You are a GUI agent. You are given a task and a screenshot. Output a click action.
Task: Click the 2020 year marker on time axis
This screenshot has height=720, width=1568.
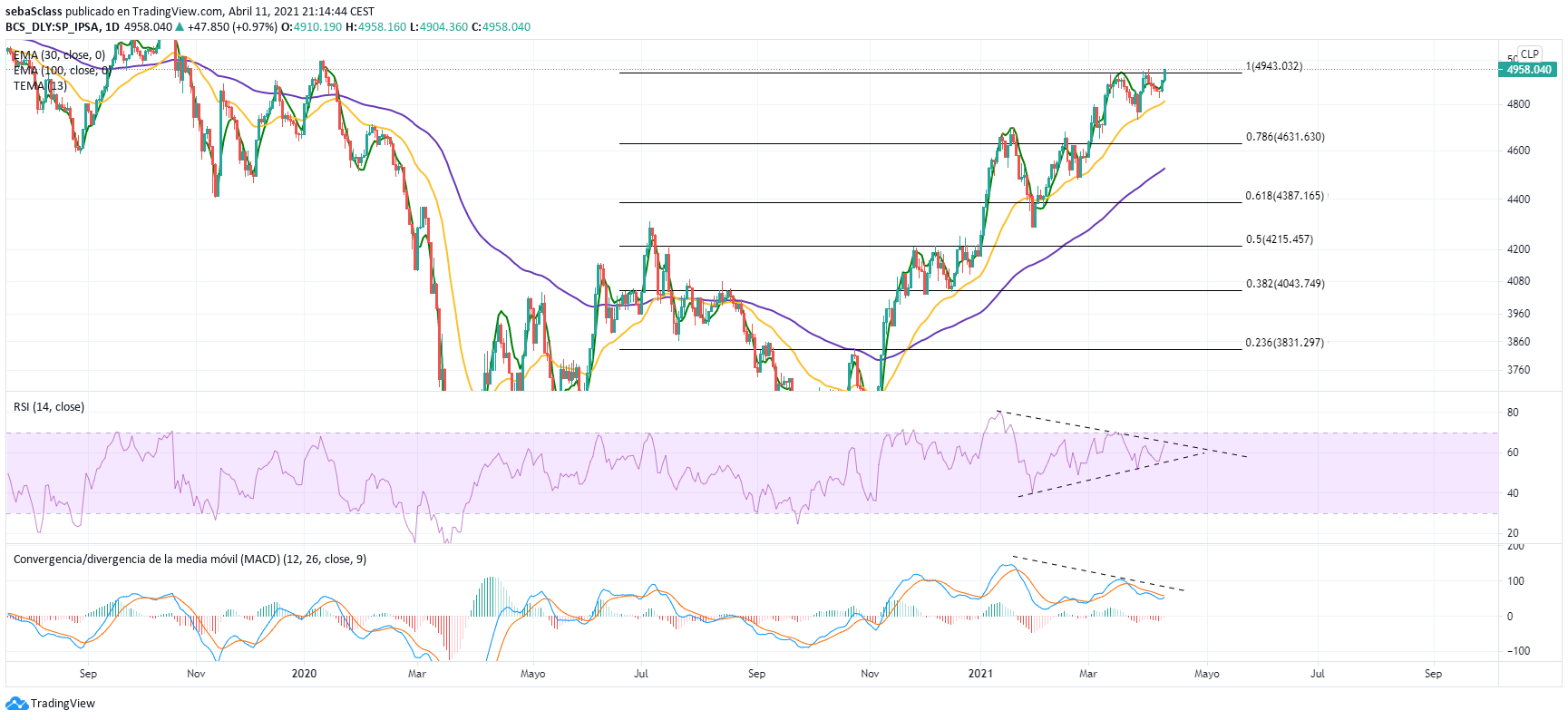305,674
